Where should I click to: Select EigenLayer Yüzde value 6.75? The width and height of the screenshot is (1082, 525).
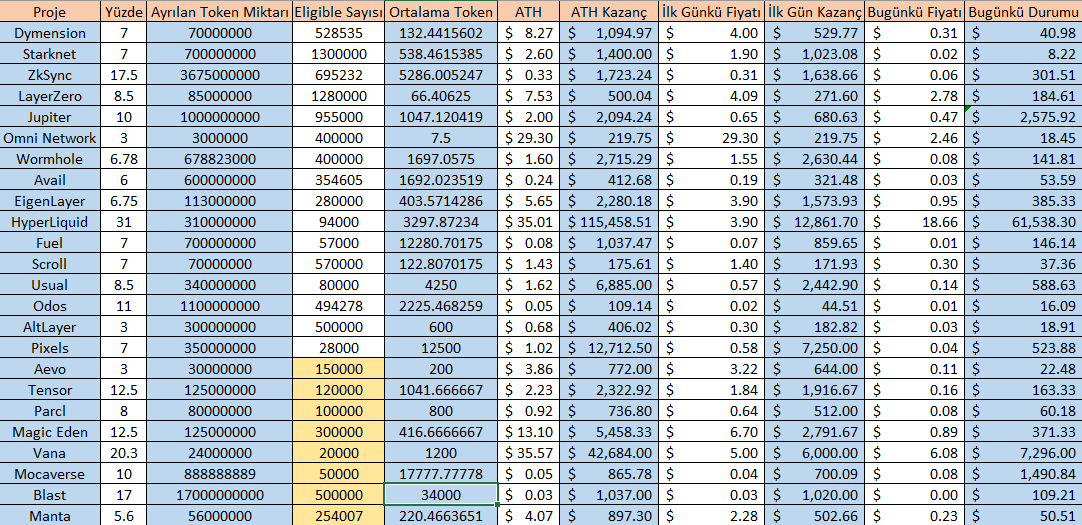[x=124, y=201]
